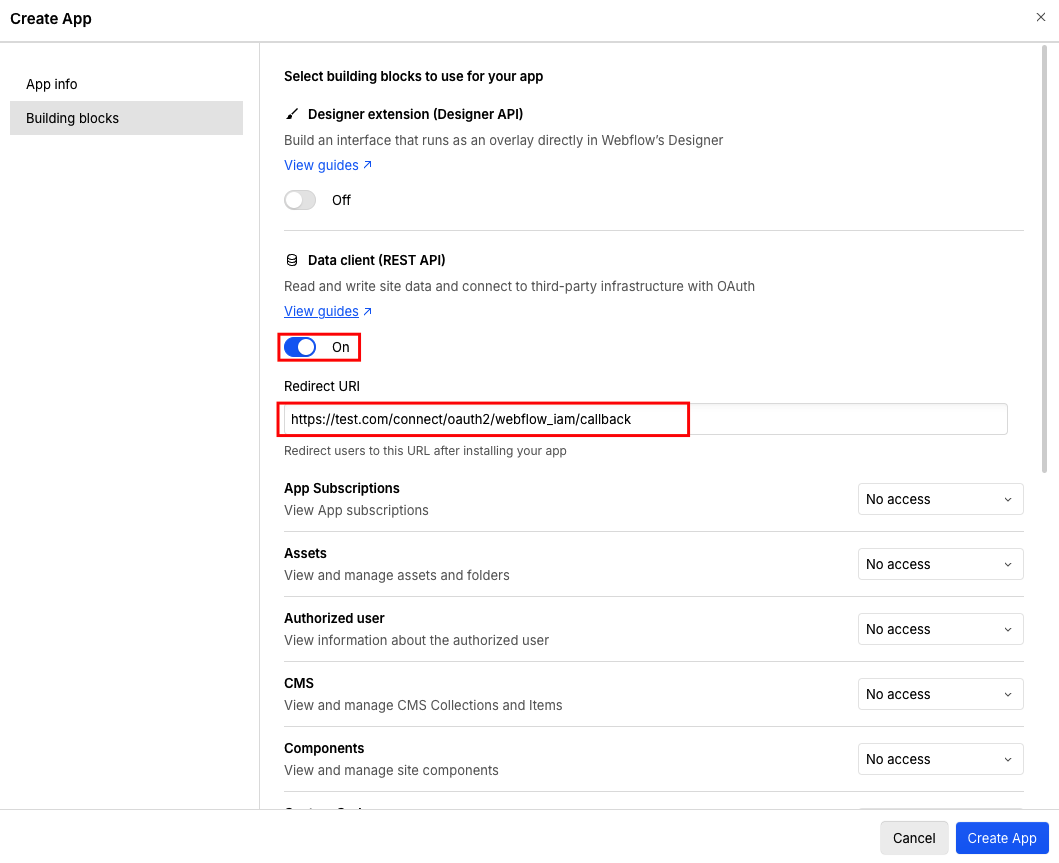
Task: Enable the Designer extension toggle
Action: click(300, 201)
